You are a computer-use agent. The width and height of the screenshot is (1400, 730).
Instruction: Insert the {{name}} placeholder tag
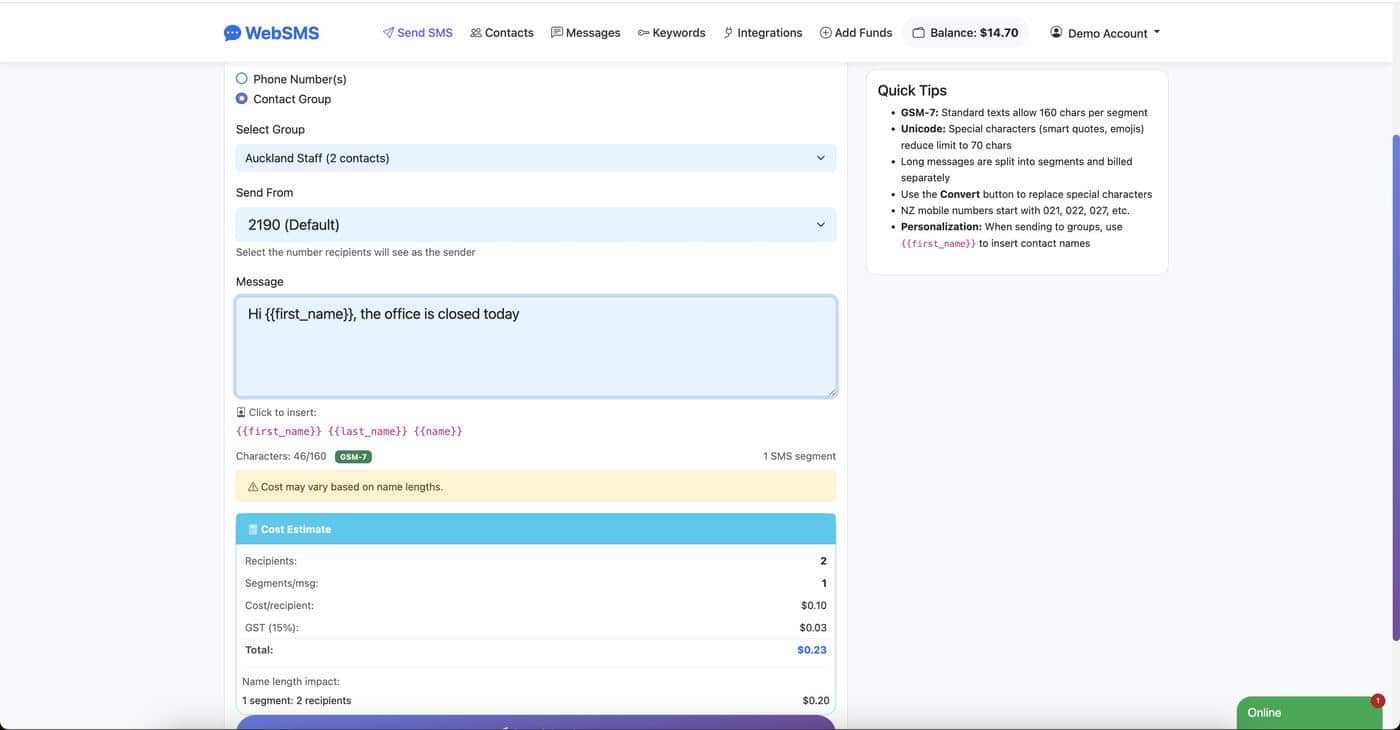coord(438,432)
